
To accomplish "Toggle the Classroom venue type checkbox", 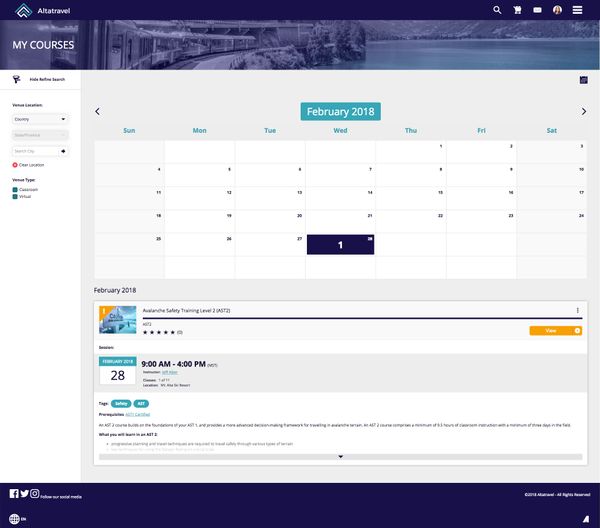I will coord(15,190).
